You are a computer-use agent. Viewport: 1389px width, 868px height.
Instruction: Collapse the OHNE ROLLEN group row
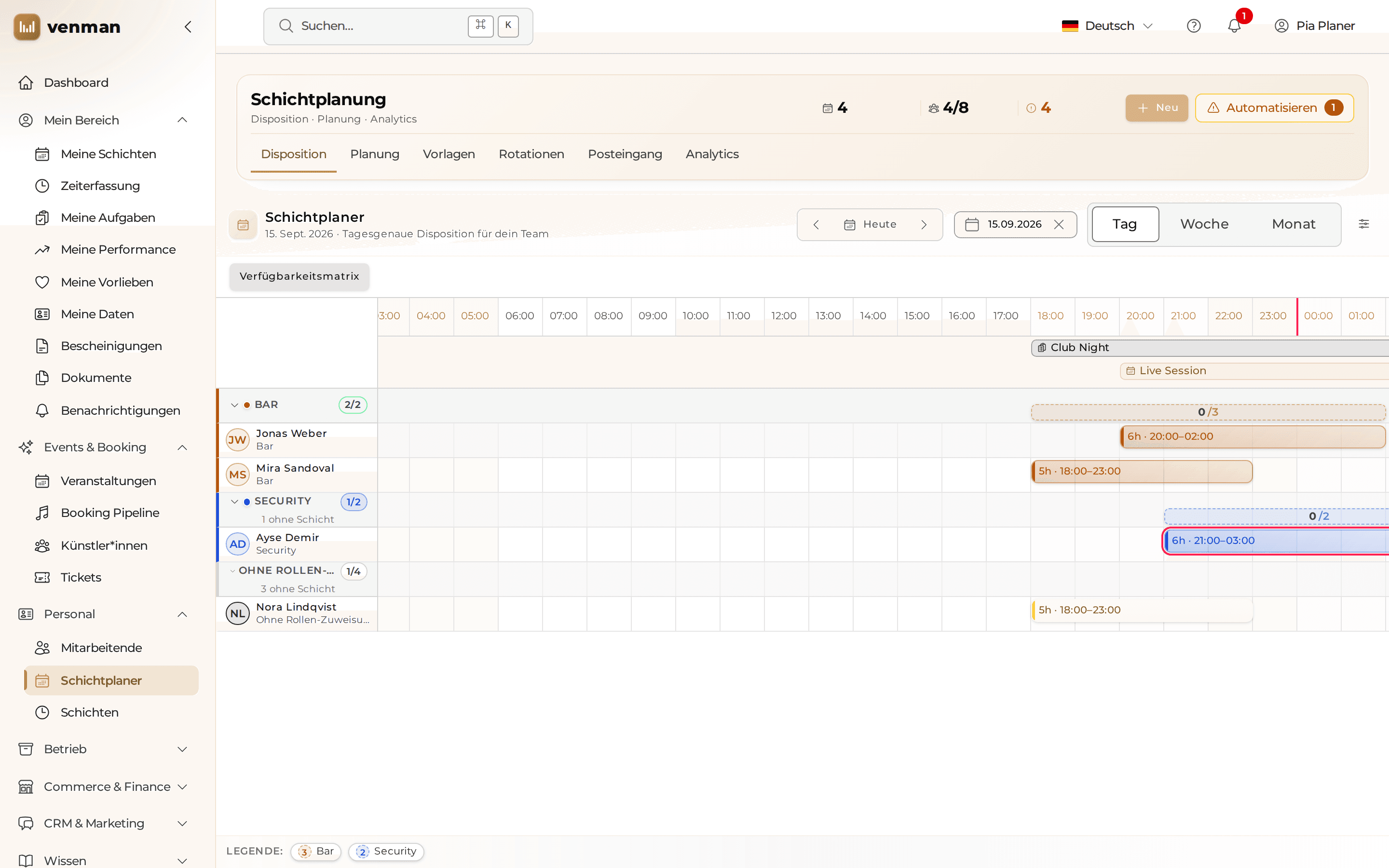coord(232,570)
